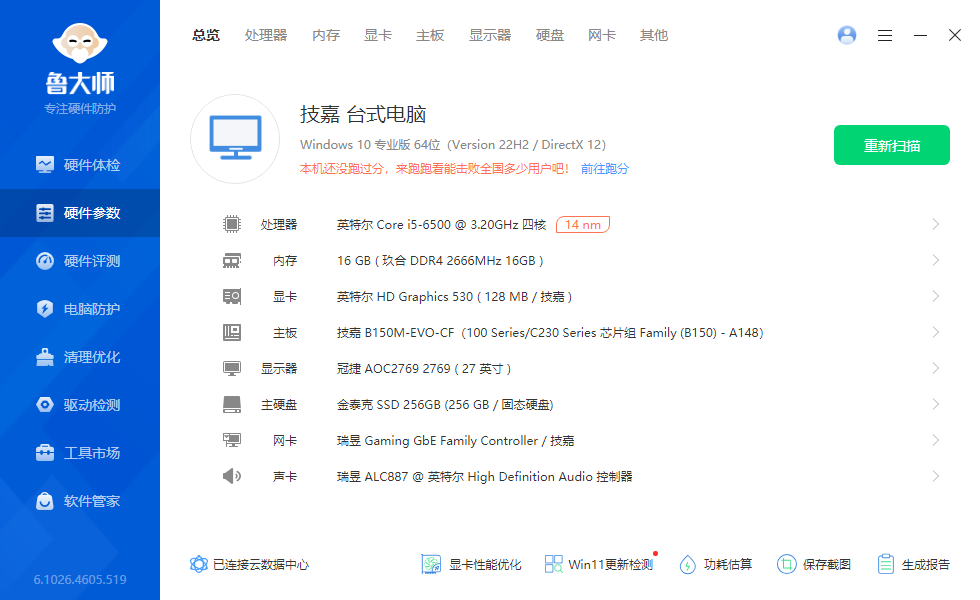The image size is (980, 600).
Task: Switch to the top 内存 tab
Action: pyautogui.click(x=326, y=36)
